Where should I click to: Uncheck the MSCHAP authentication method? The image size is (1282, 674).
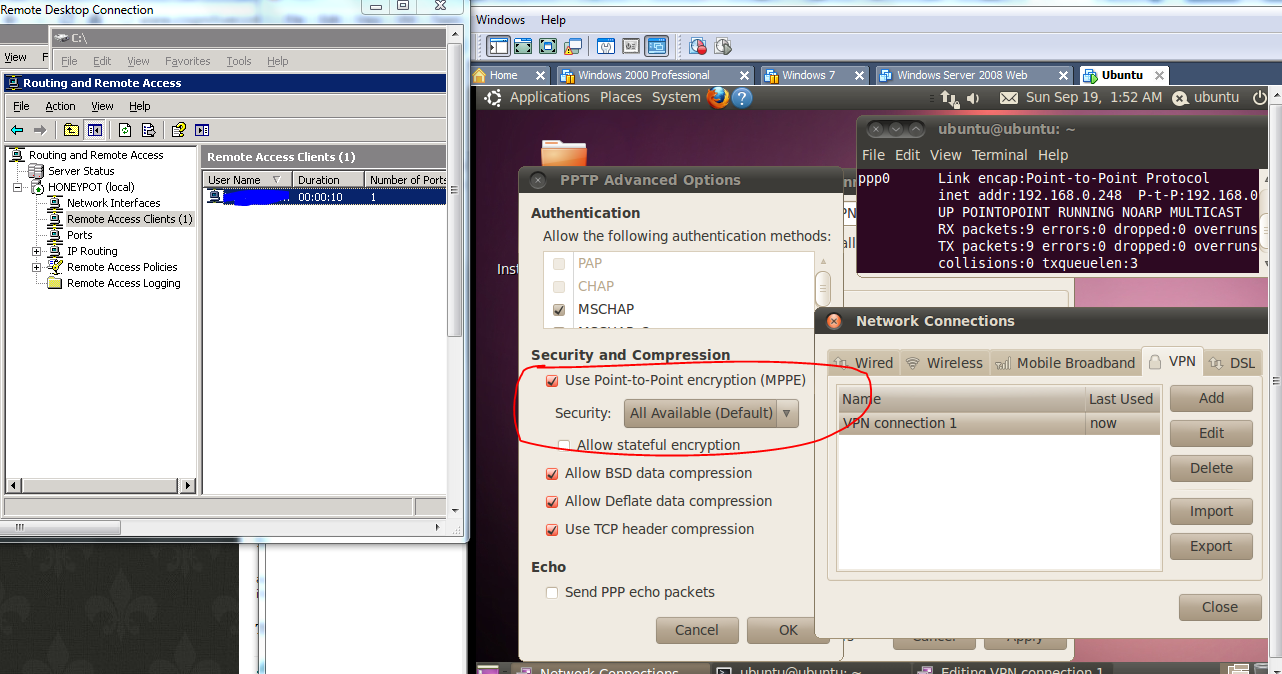pyautogui.click(x=559, y=309)
